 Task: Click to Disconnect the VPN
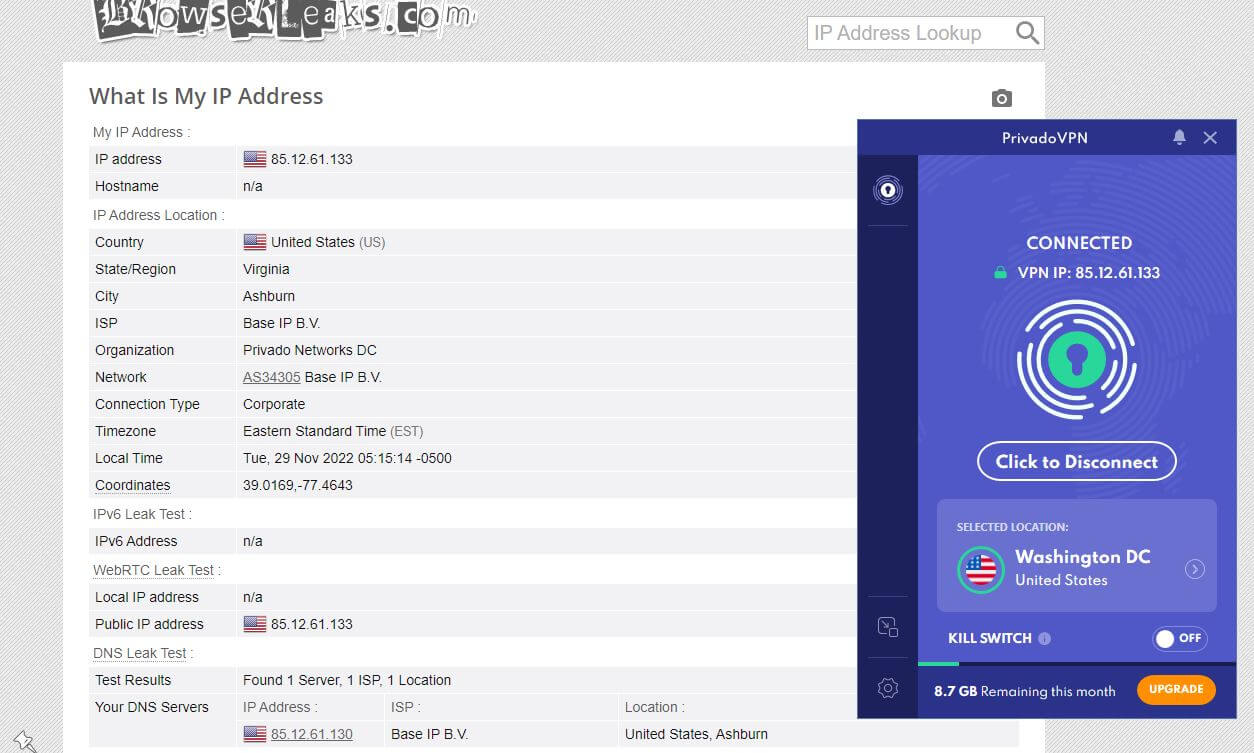click(x=1077, y=461)
